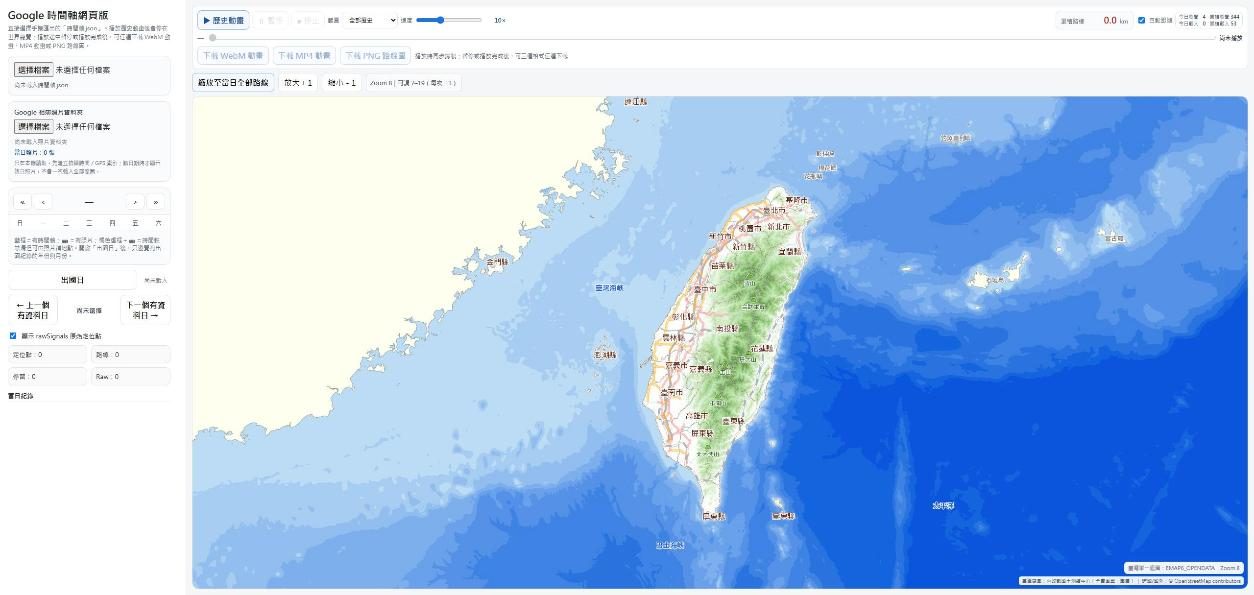The image size is (1254, 595).
Task: Click the 10× speed value
Action: pos(500,20)
